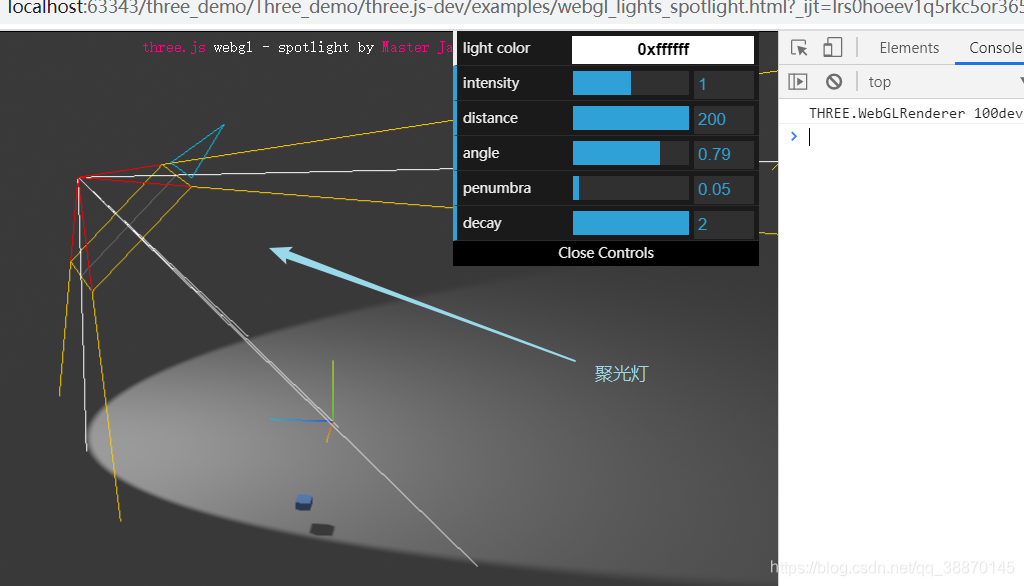
Task: Open the Master James author link
Action: coord(417,47)
